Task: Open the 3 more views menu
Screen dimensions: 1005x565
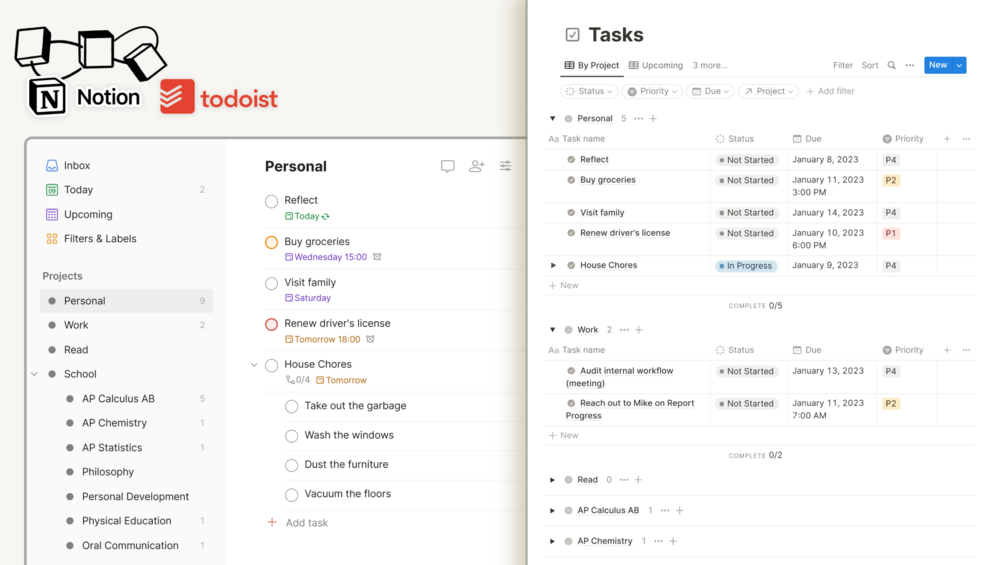Action: [x=710, y=65]
